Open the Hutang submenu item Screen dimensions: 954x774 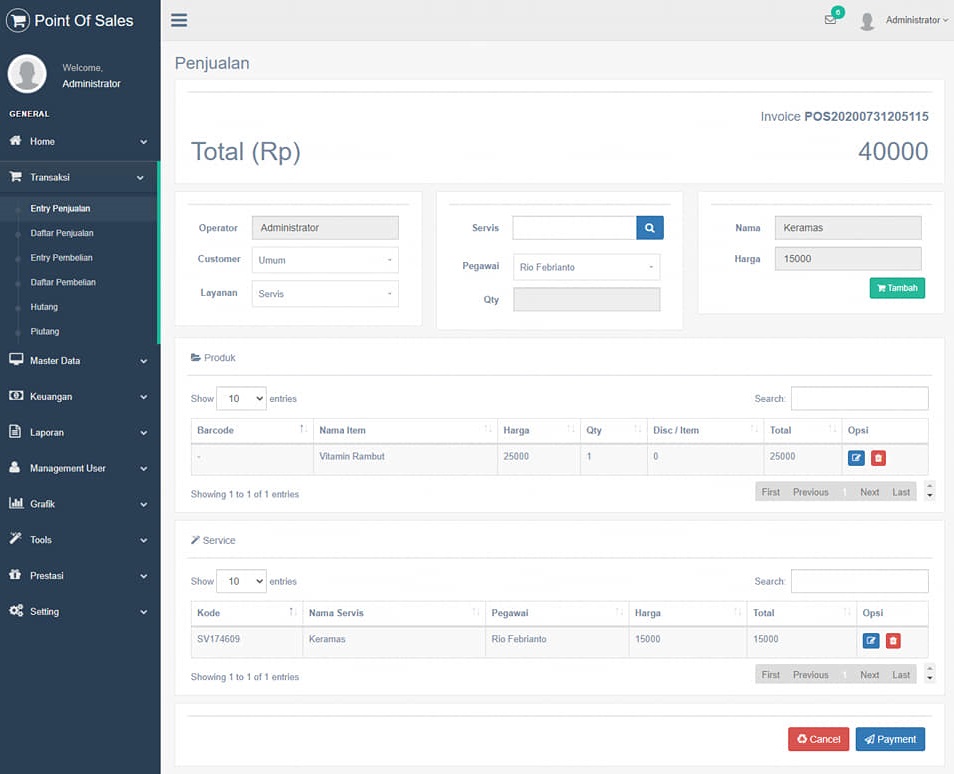pos(44,307)
